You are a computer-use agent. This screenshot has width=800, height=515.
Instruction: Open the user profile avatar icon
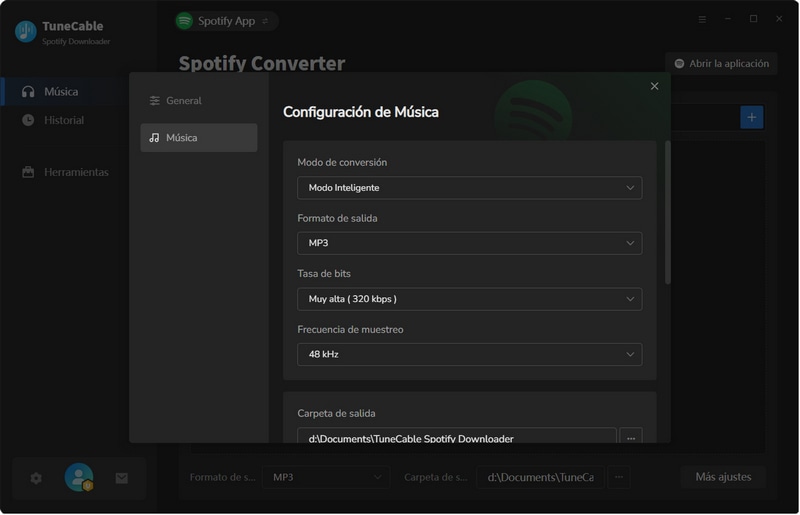click(x=78, y=478)
